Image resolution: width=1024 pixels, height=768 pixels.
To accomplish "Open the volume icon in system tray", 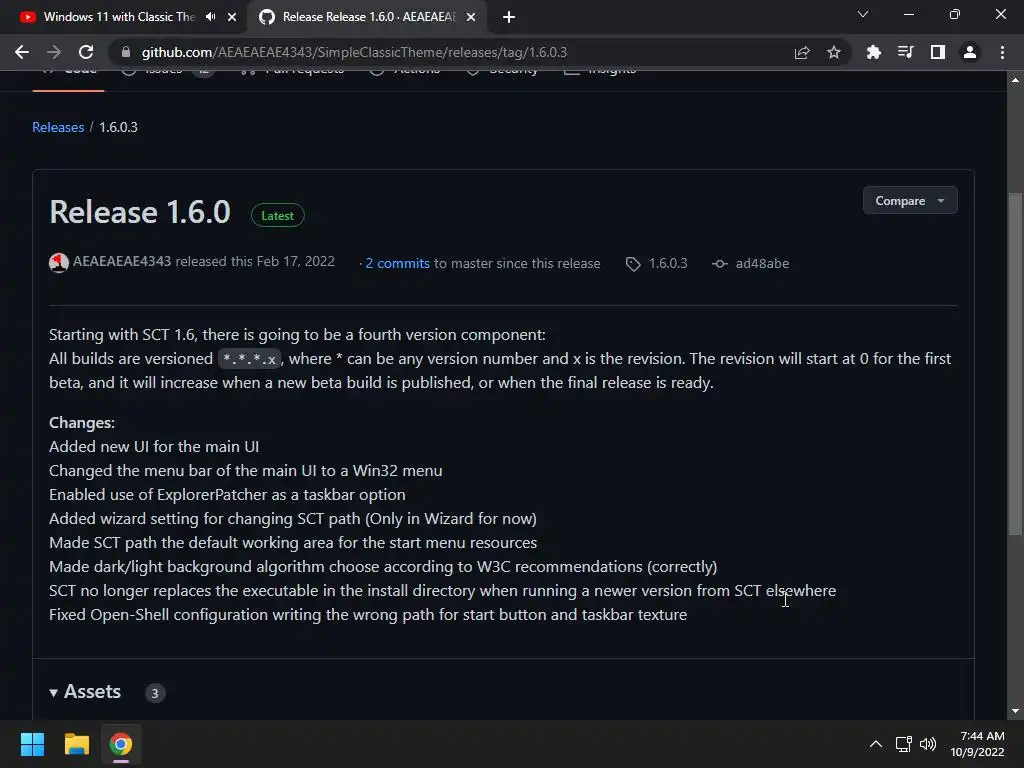I will (927, 744).
